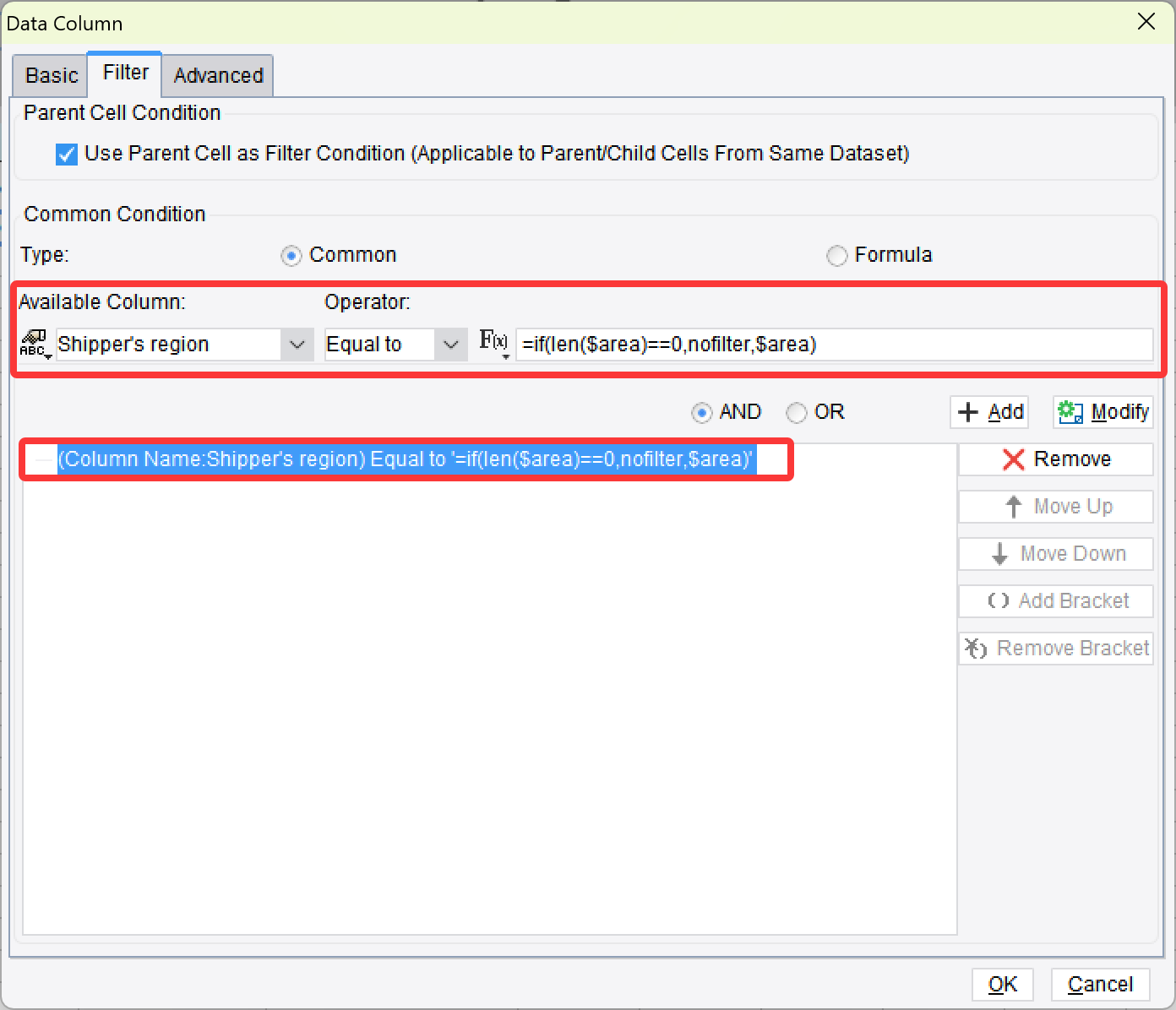Click the Remove Bracket icon

[976, 648]
